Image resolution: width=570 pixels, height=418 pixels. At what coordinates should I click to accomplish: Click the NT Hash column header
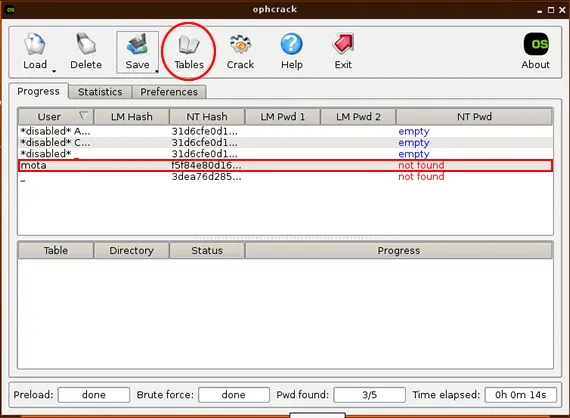tap(207, 117)
